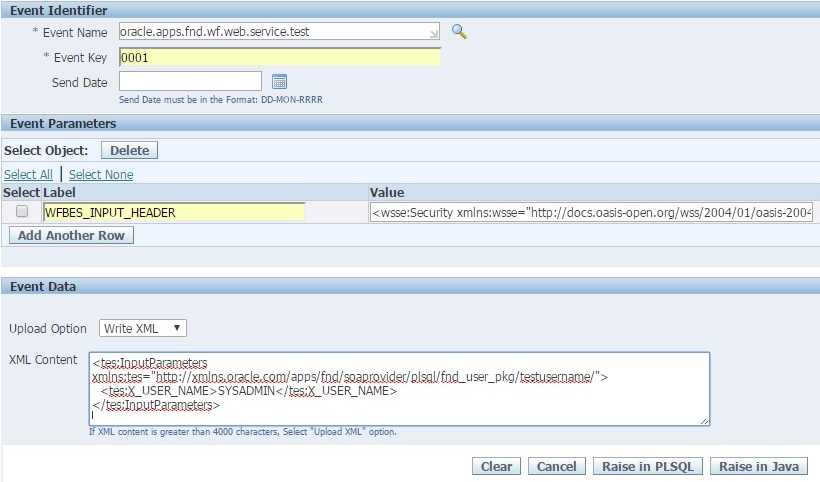
Task: Click the empty Send Date field
Action: (x=190, y=81)
